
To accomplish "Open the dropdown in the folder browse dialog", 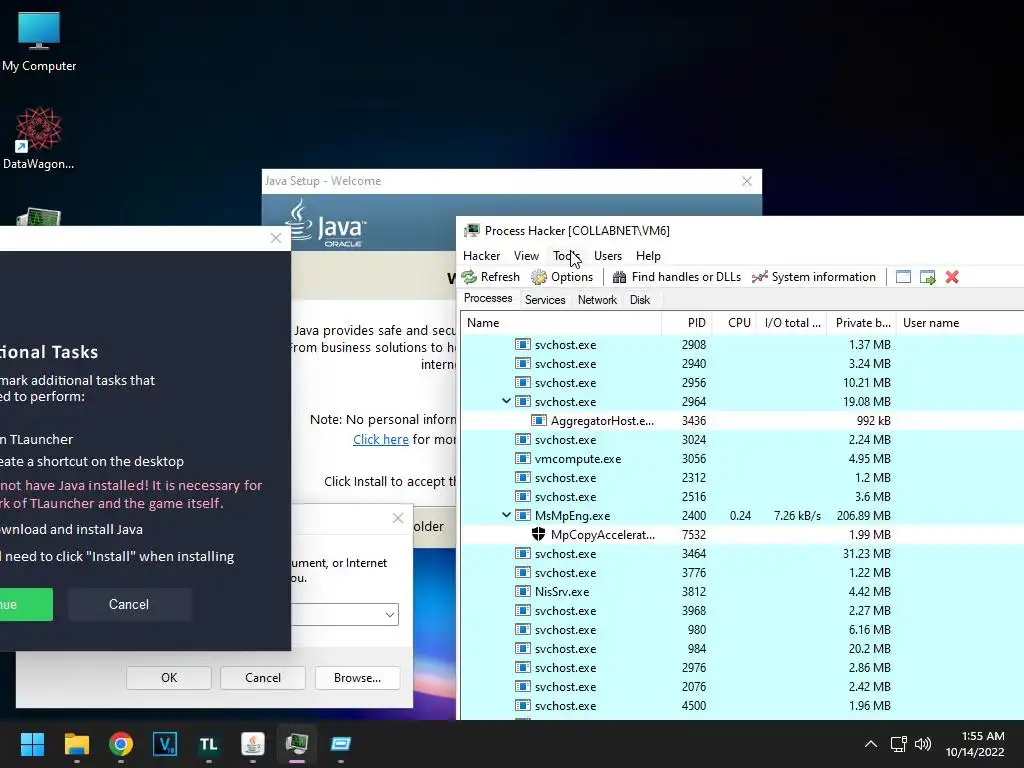I will click(389, 615).
